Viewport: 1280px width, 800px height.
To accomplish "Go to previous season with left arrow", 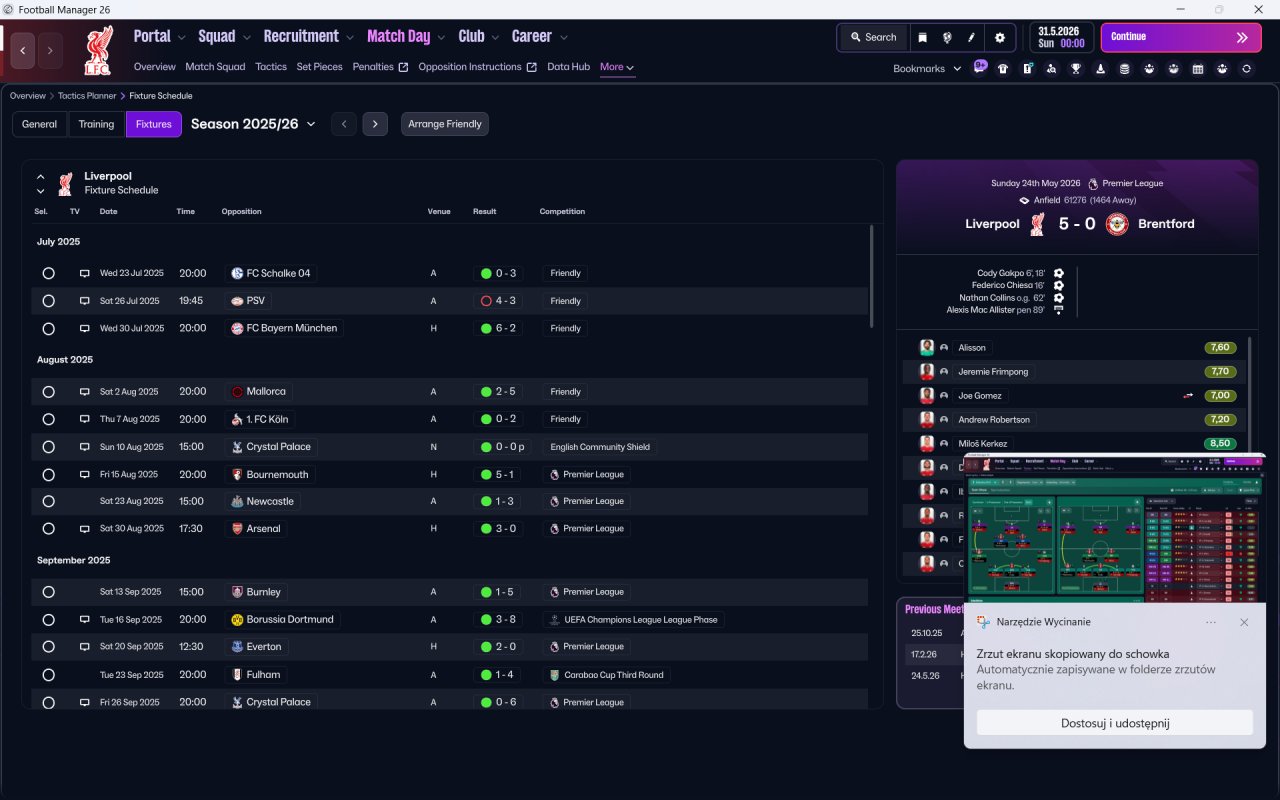I will pyautogui.click(x=344, y=124).
